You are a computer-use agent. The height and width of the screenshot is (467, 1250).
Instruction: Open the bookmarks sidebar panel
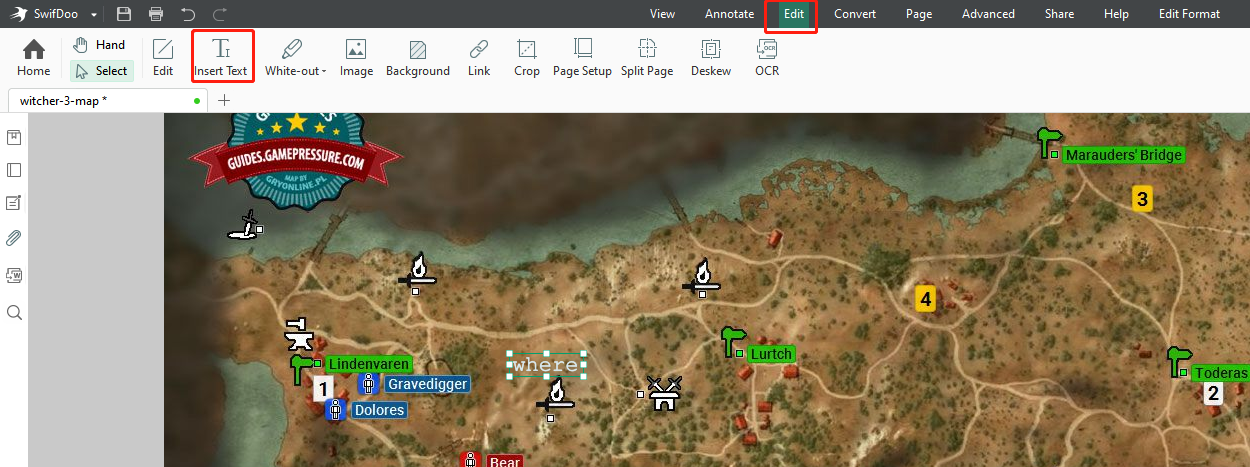(14, 136)
